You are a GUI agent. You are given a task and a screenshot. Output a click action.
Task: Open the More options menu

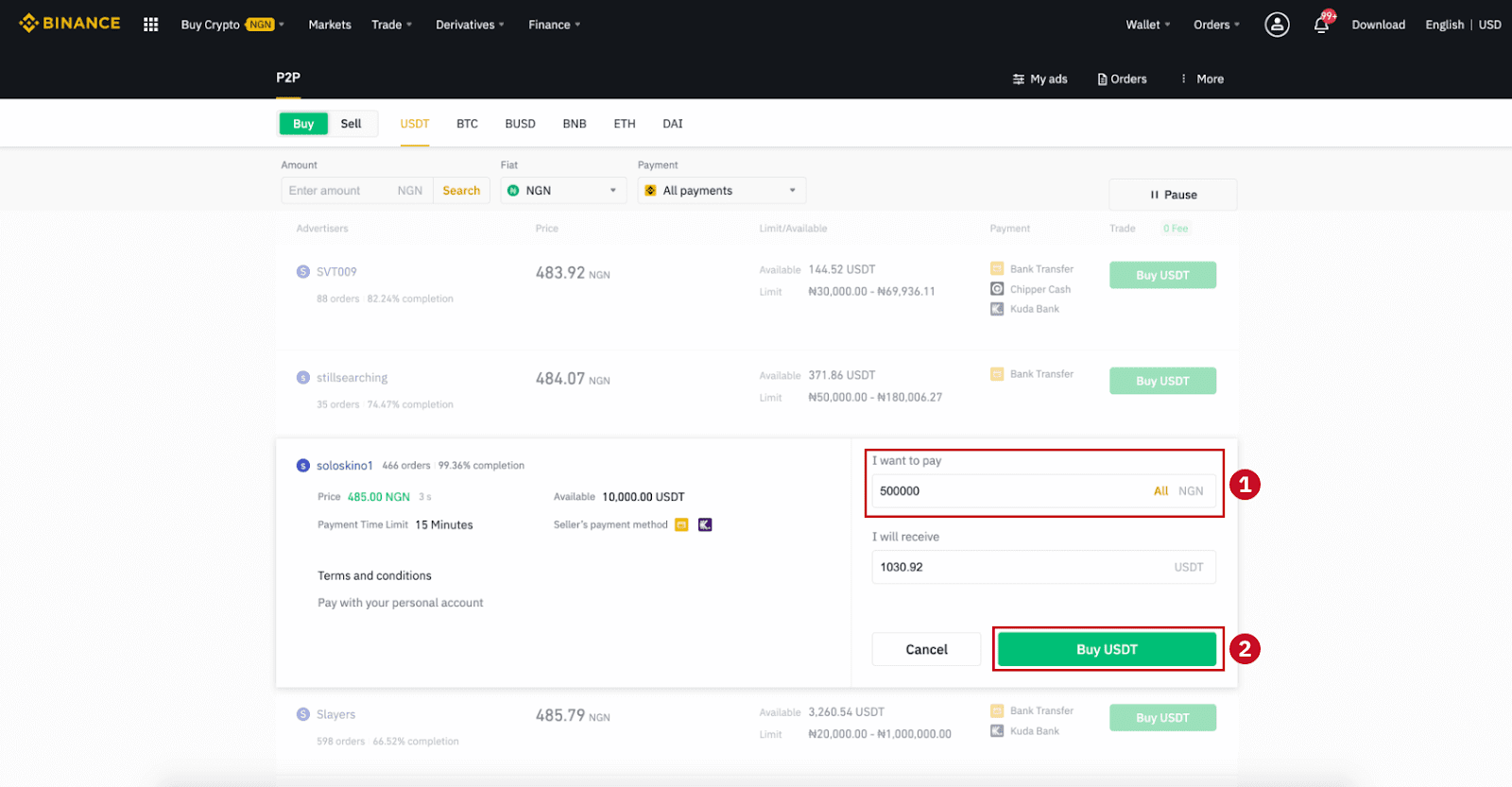(1202, 79)
